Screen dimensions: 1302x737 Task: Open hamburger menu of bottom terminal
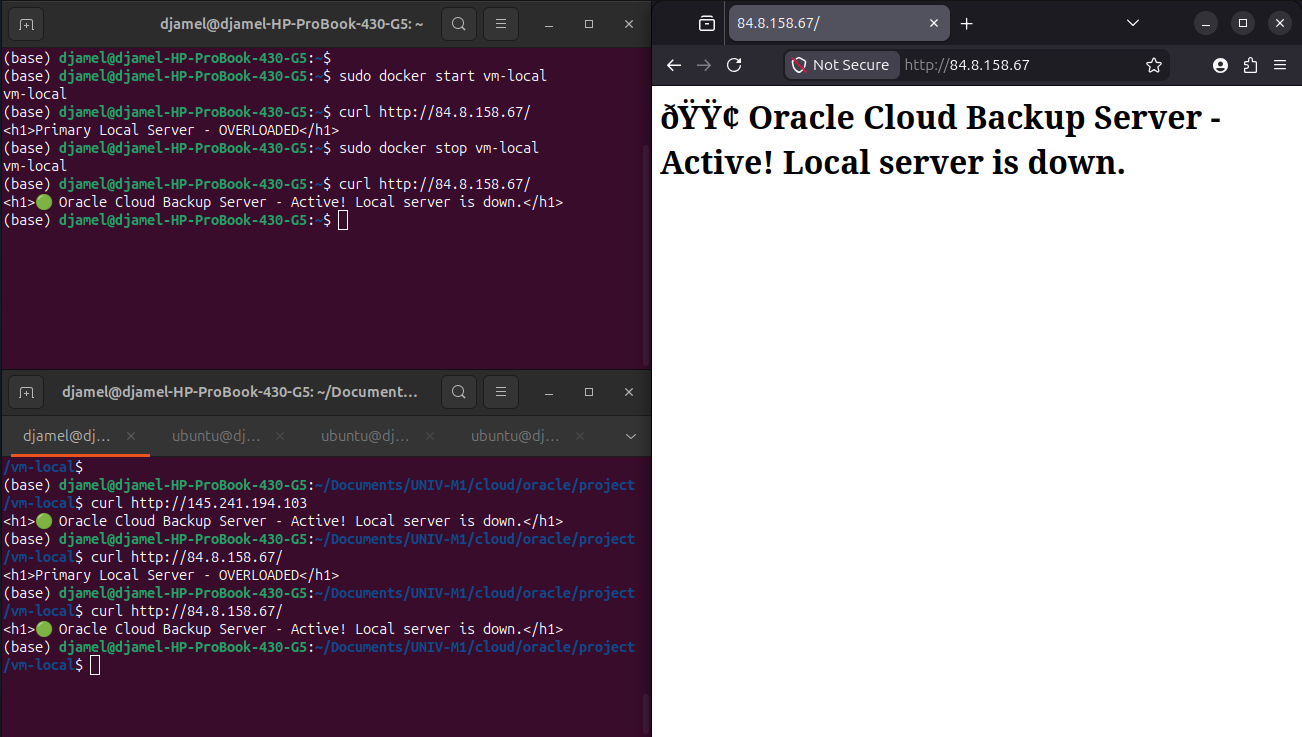click(x=501, y=392)
